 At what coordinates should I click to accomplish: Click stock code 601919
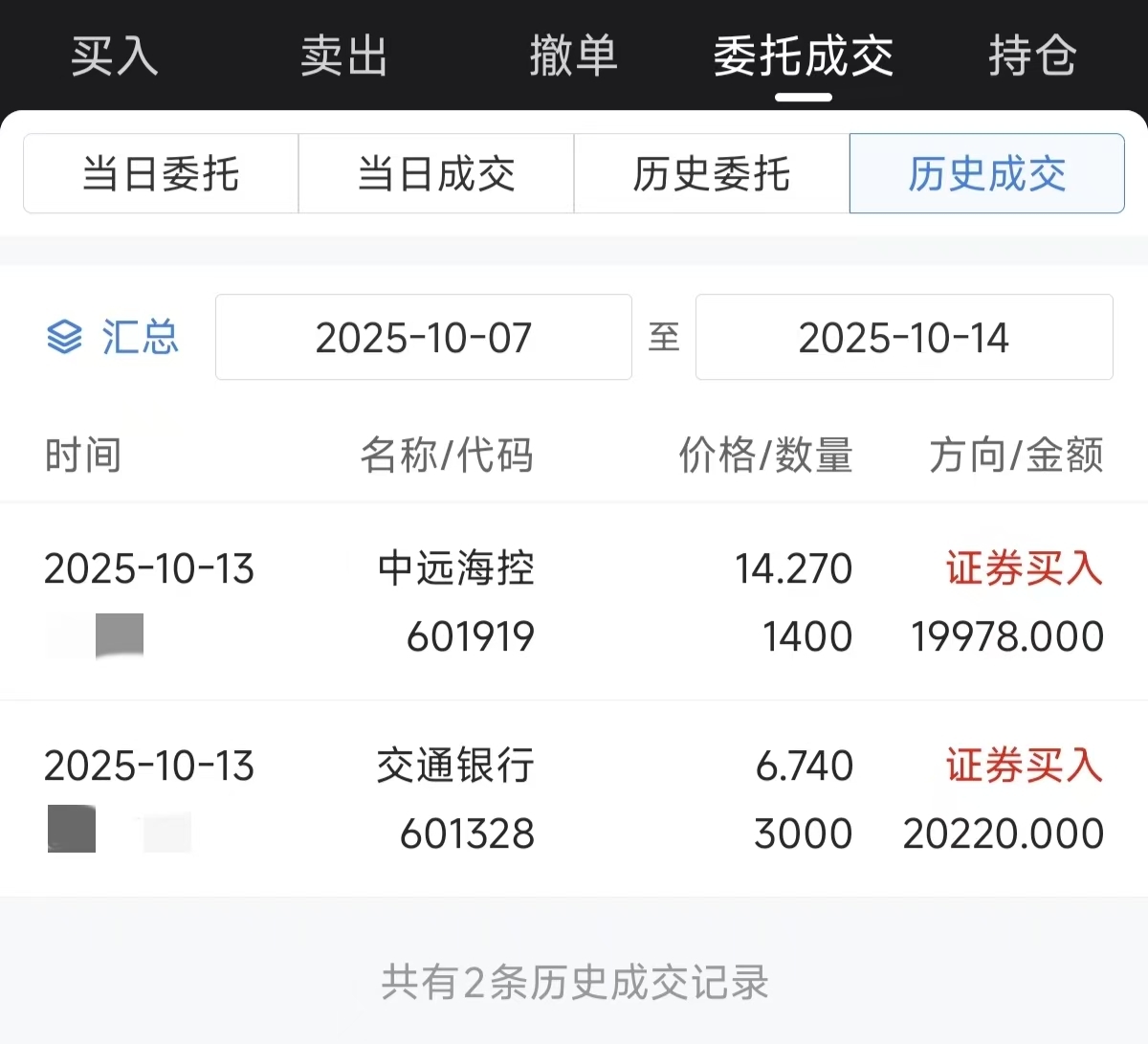(x=471, y=636)
